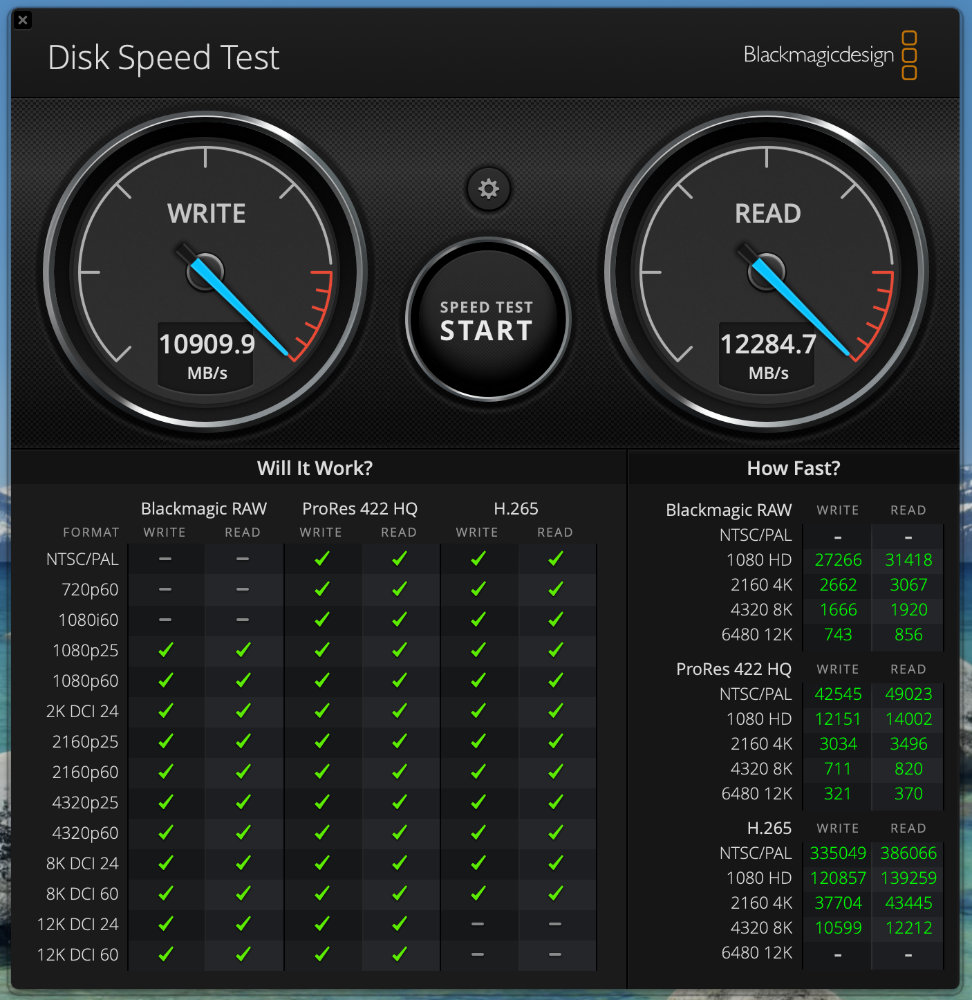Click the 12K DCI 60 H.265 write dash
This screenshot has width=972, height=1000.
tap(477, 954)
